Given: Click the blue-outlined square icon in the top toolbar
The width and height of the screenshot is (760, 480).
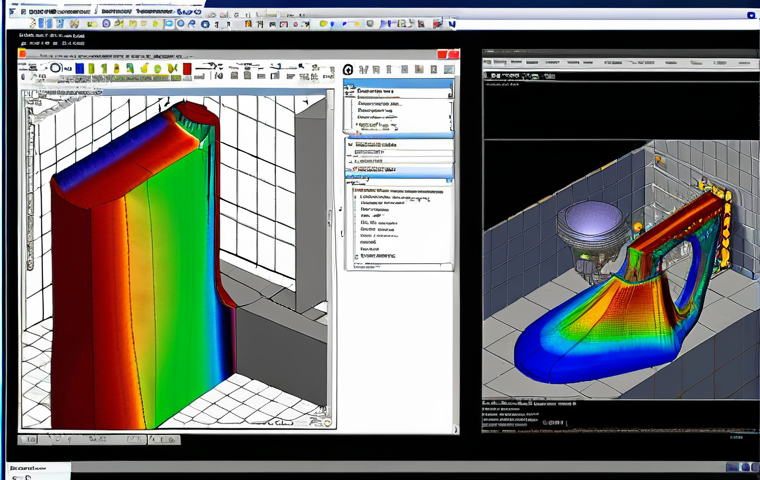Looking at the screenshot, I should (x=169, y=23).
